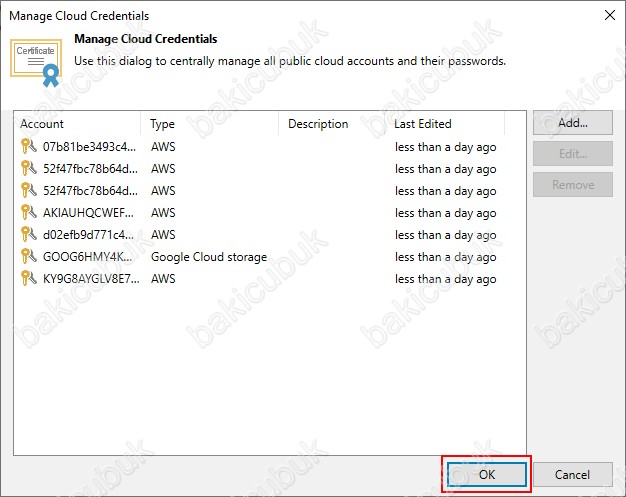This screenshot has height=497, width=626.
Task: Select AKIAUHQCWEF... account name
Action: (x=88, y=212)
